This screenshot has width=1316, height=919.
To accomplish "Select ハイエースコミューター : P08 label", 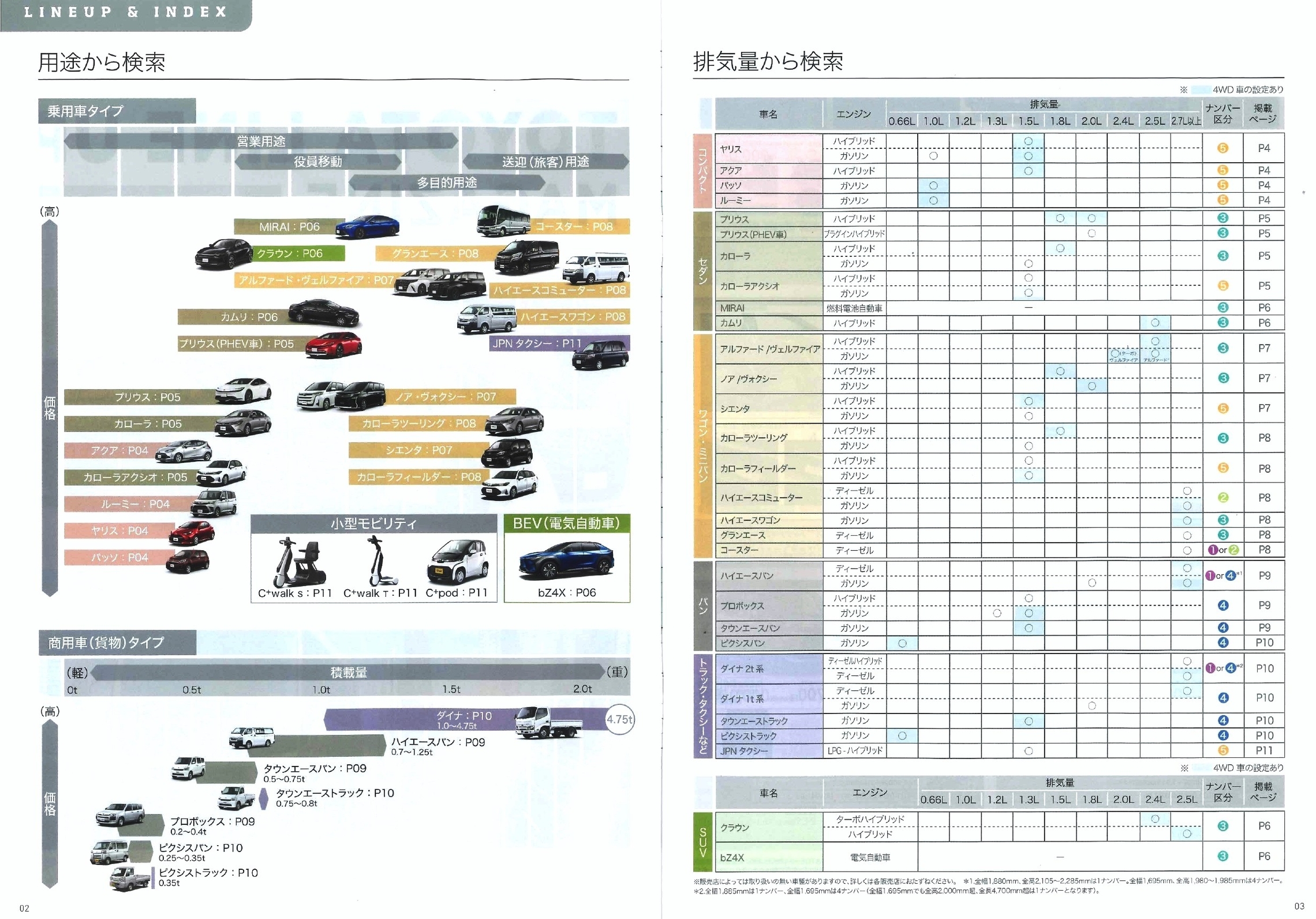I will tap(559, 290).
